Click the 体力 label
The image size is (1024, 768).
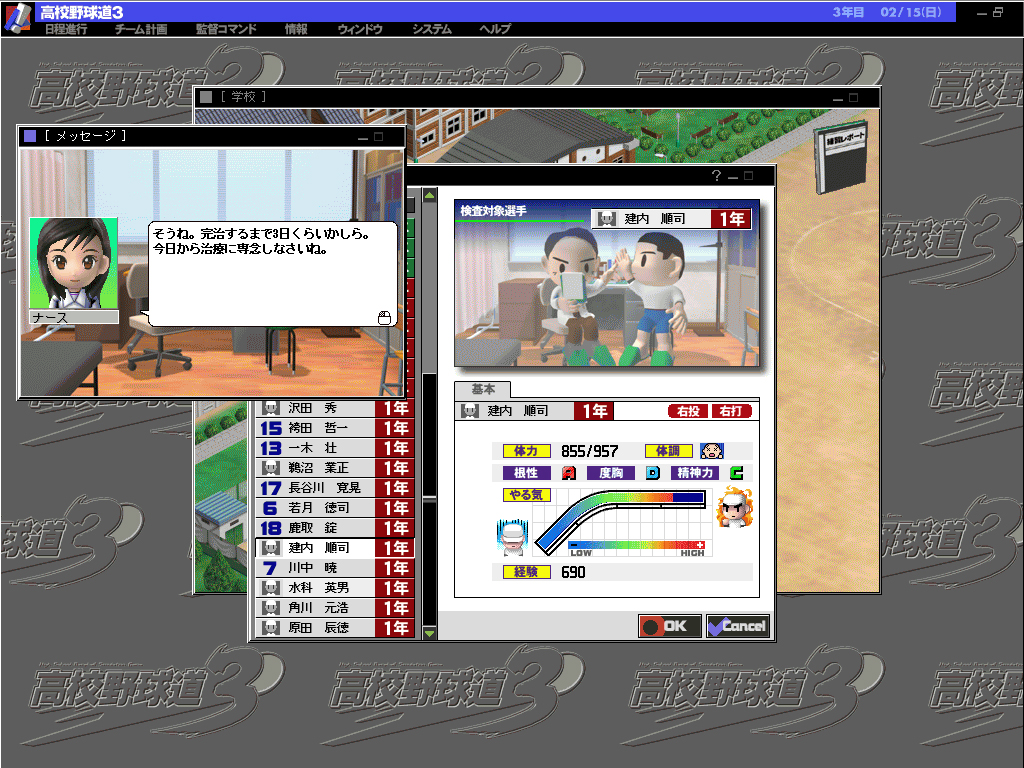tap(526, 451)
